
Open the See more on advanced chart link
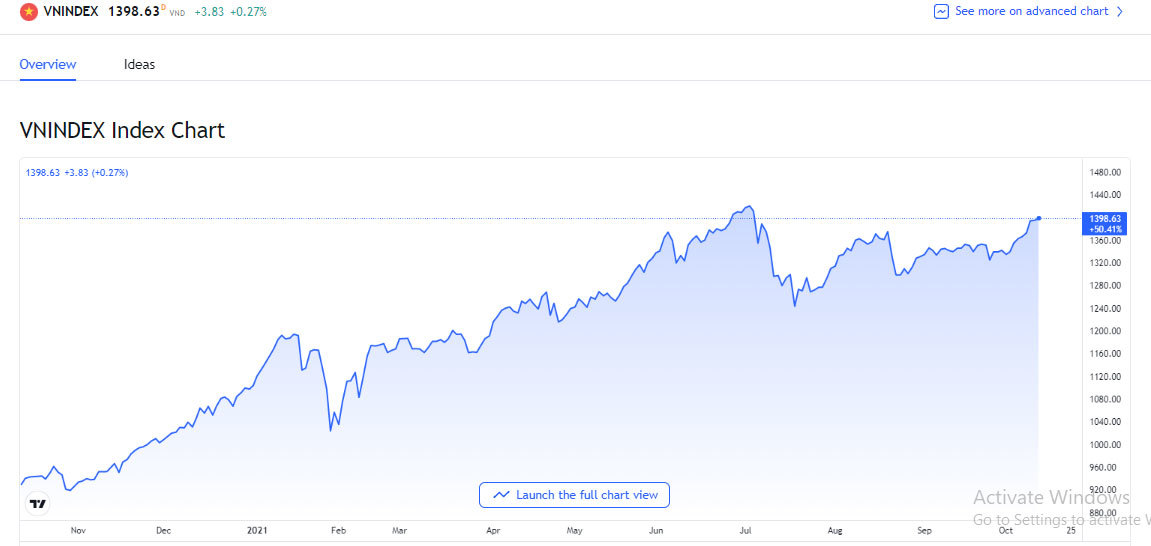(x=1031, y=12)
